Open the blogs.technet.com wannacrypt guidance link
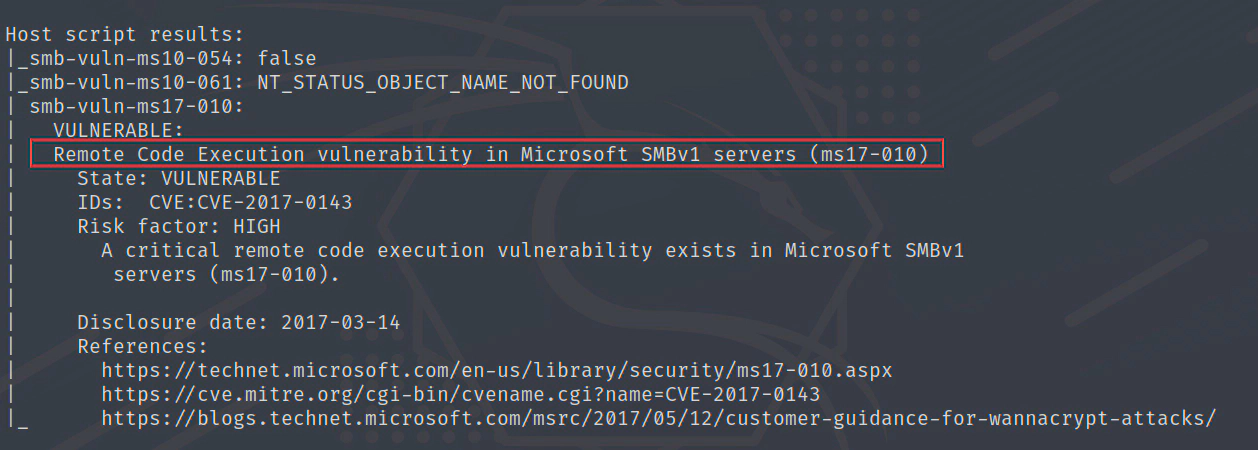This screenshot has height=450, width=1258. pyautogui.click(x=658, y=419)
